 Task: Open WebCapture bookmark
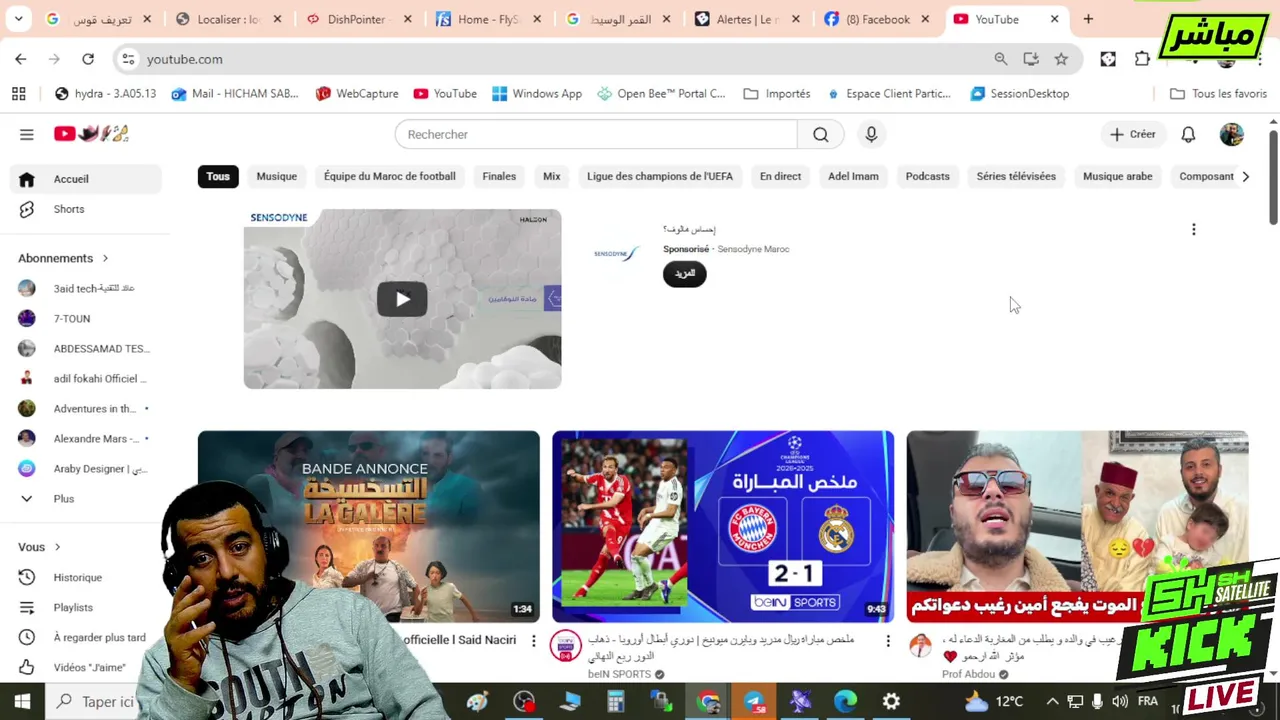pyautogui.click(x=357, y=93)
